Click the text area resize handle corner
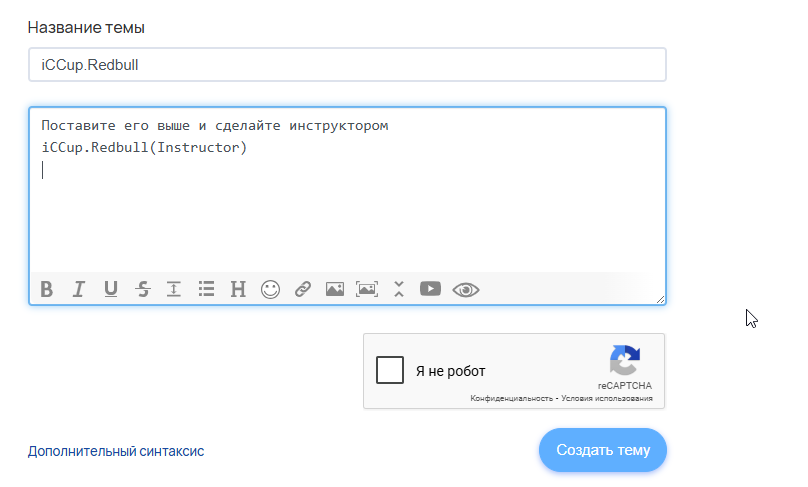 661,299
